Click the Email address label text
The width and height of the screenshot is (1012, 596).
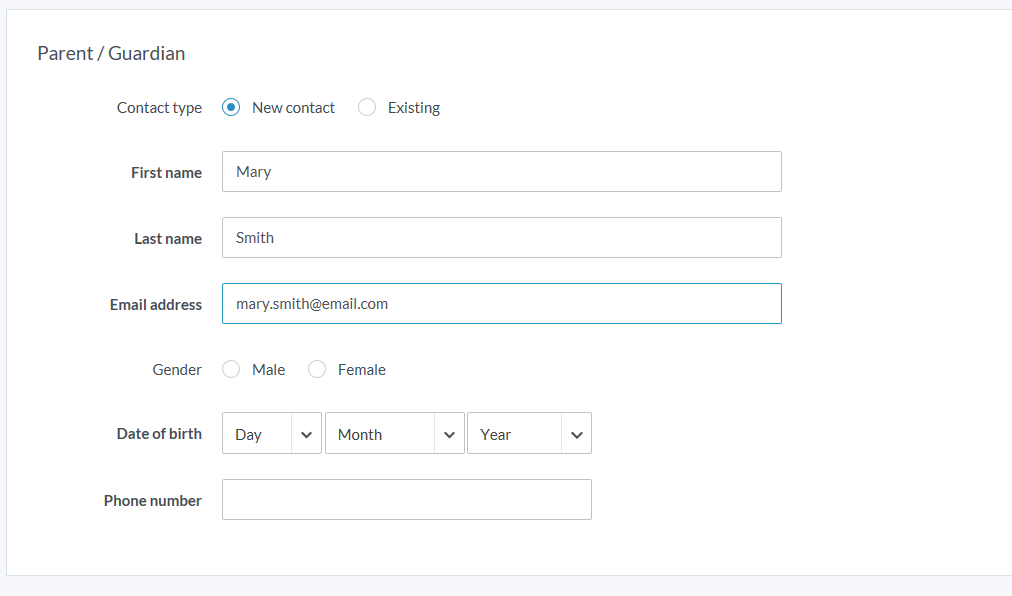pos(156,305)
